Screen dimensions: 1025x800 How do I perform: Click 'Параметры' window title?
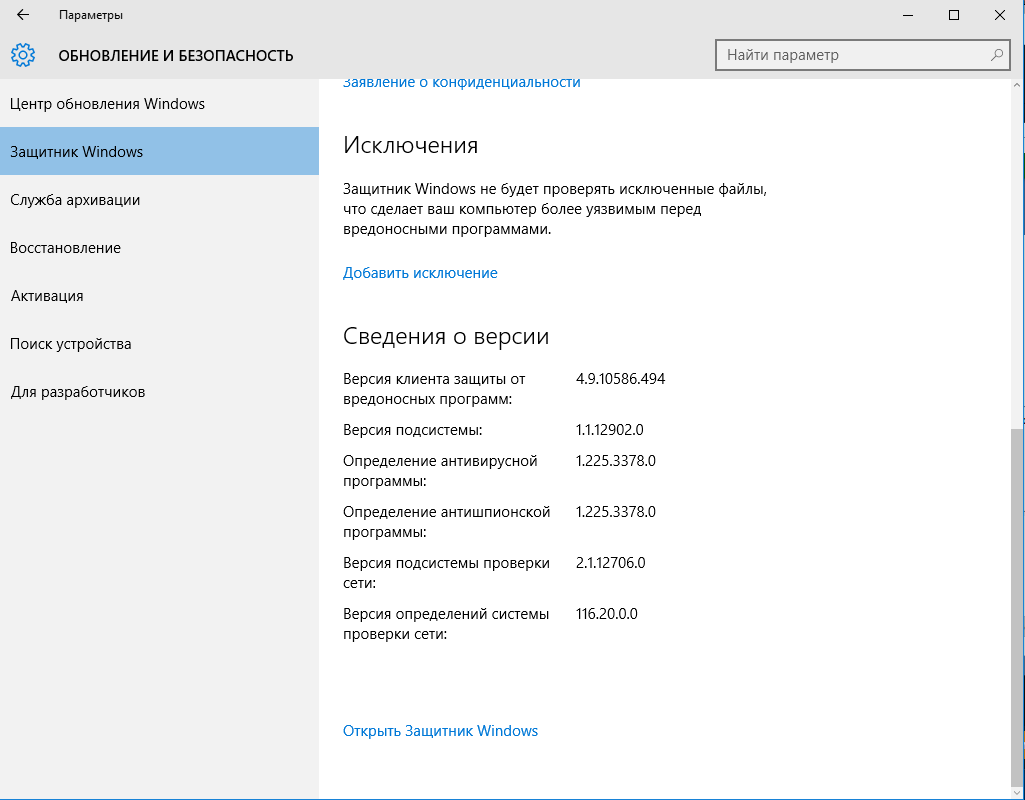pyautogui.click(x=91, y=15)
